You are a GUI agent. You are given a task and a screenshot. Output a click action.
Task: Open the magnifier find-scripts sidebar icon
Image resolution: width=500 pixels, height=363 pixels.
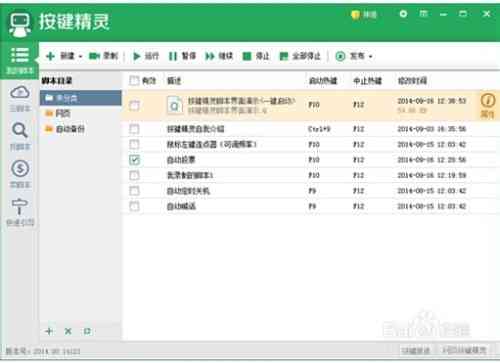[20, 130]
